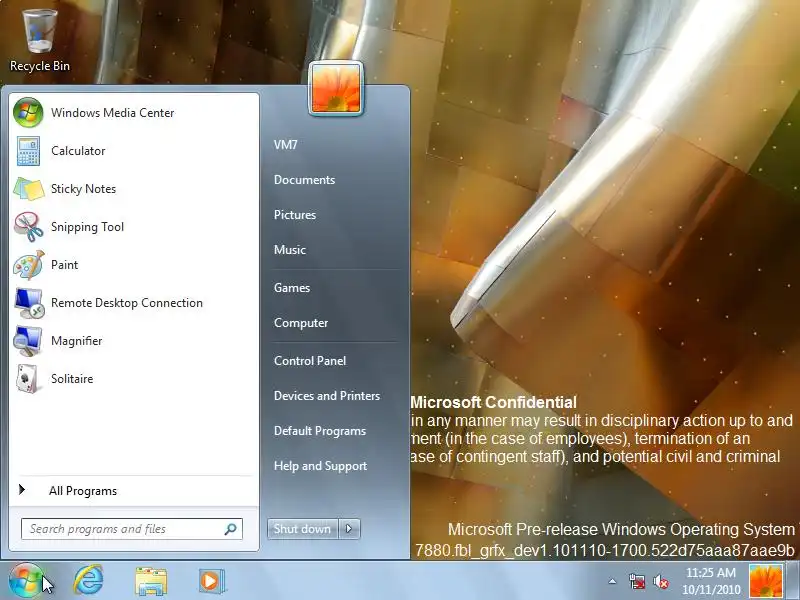This screenshot has width=800, height=600.
Task: Open Paint using palette icon
Action: (x=28, y=265)
